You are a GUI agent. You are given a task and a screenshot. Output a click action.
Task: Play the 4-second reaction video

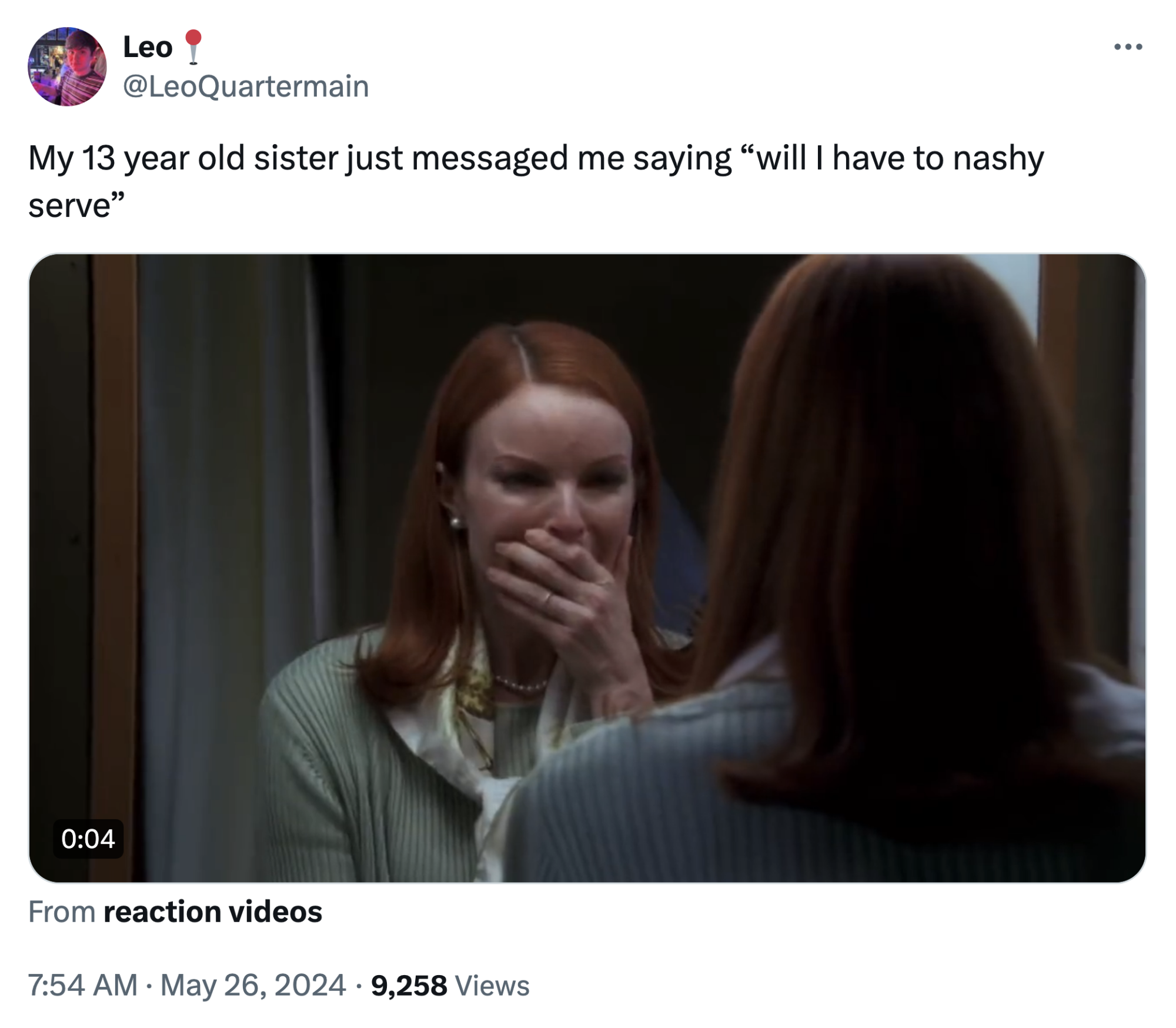[587, 568]
